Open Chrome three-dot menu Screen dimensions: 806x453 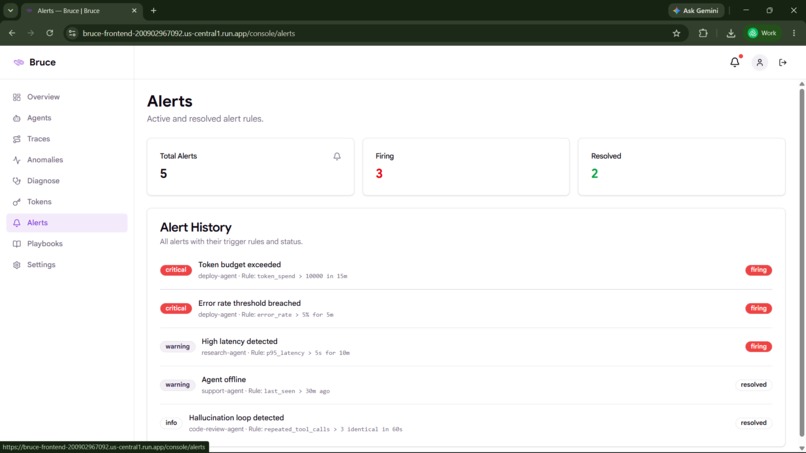[x=794, y=33]
